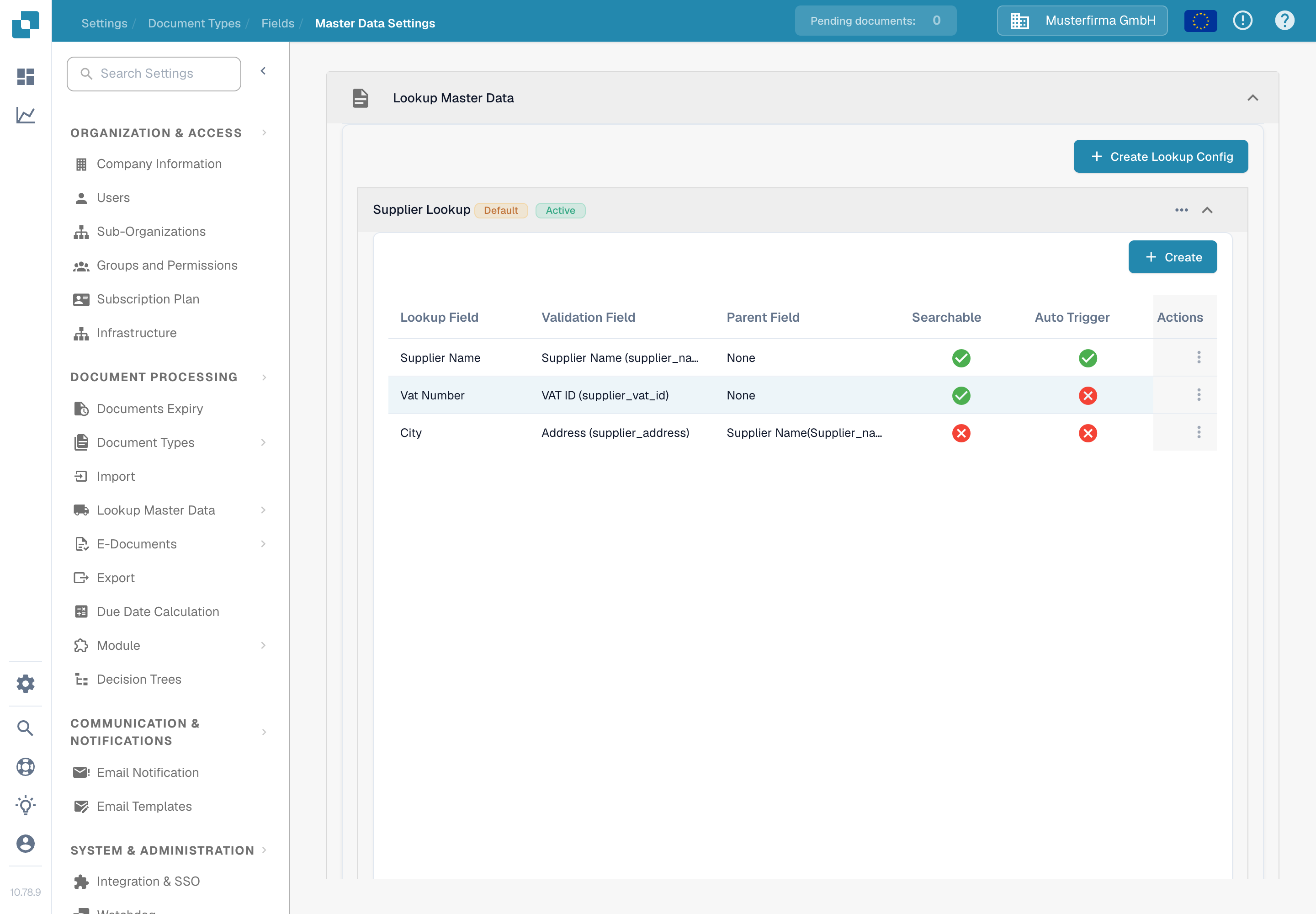Viewport: 1316px width, 914px height.
Task: Click the settings gear icon in left rail
Action: coord(25,683)
